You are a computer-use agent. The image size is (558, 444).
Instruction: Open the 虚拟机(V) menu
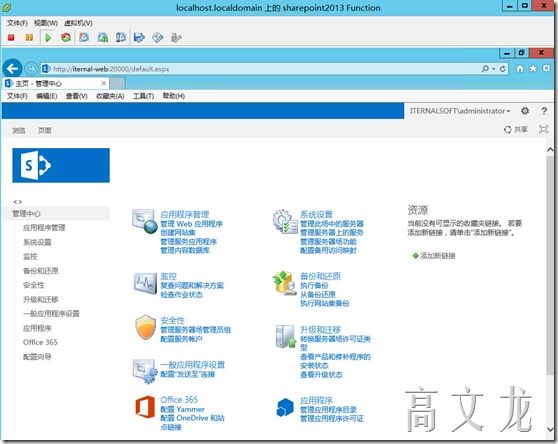78,23
